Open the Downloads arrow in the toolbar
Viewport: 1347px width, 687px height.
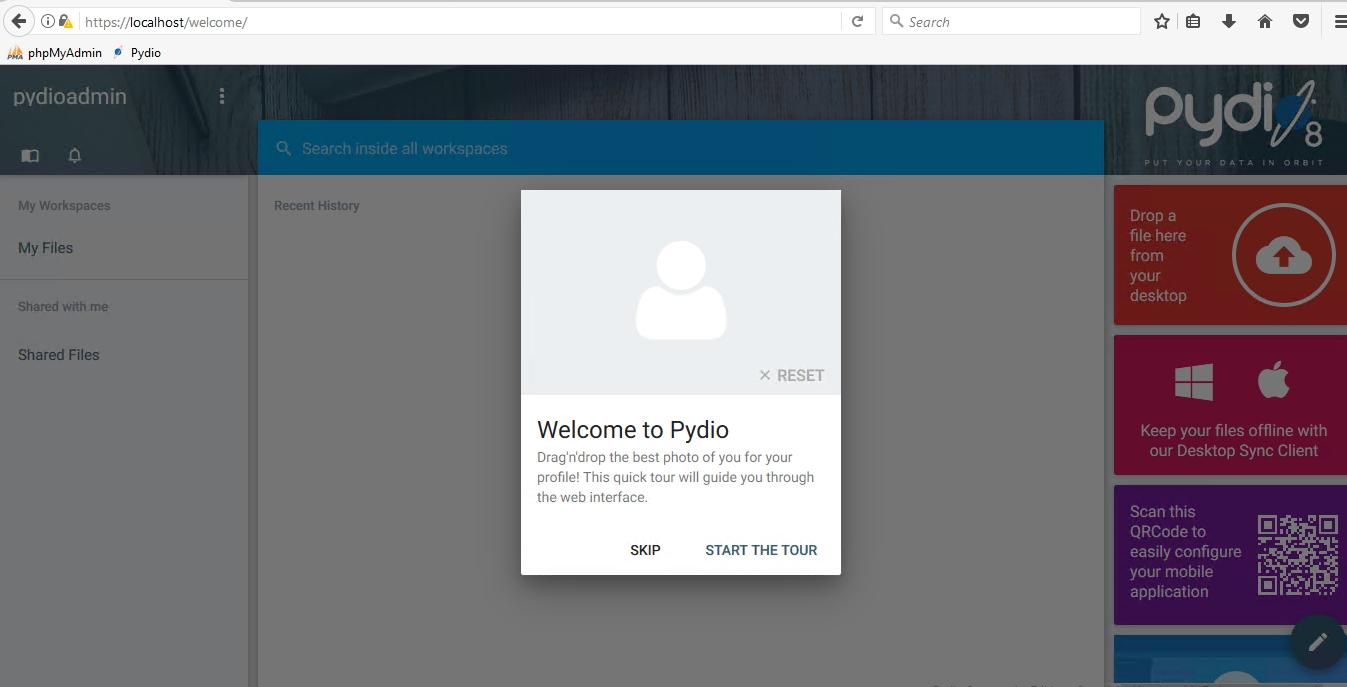point(1229,21)
